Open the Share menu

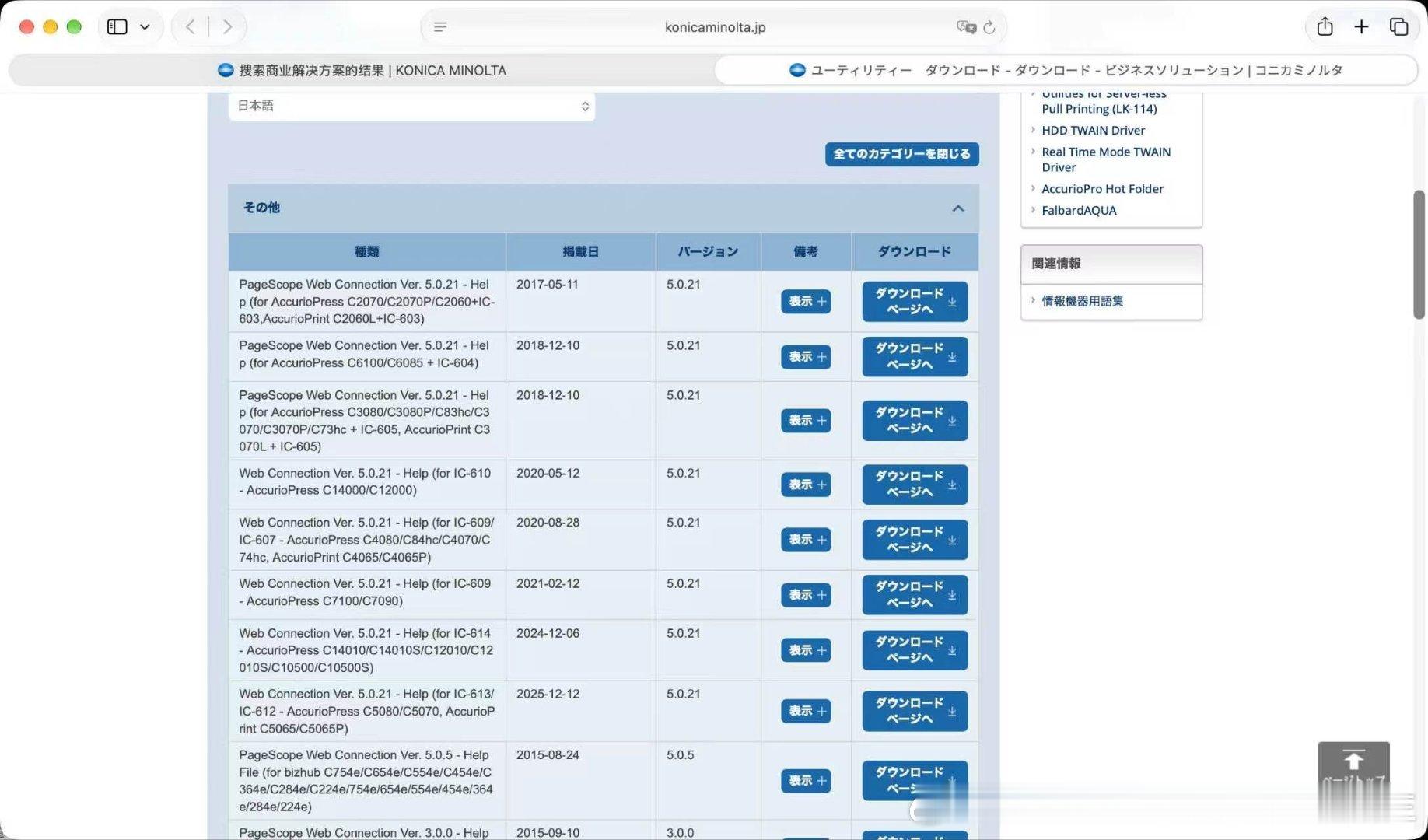click(x=1325, y=26)
